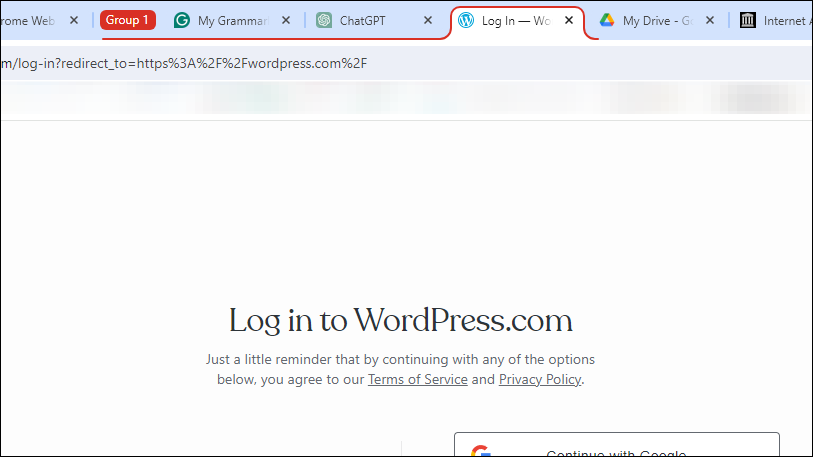Close the Chrome Web Store tab
Screen dimensions: 813x457
point(74,20)
